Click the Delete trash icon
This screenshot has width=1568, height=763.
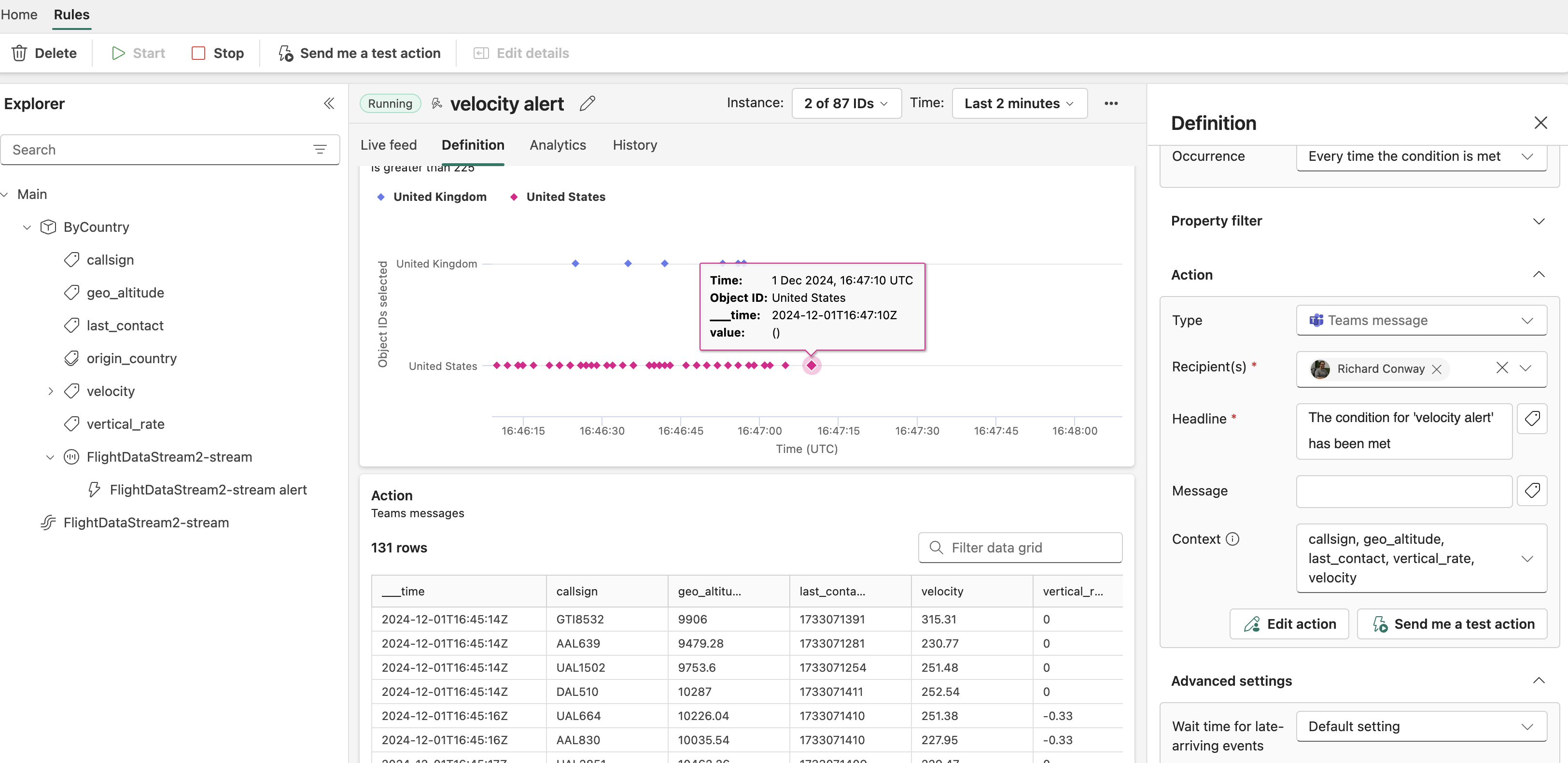[x=19, y=53]
